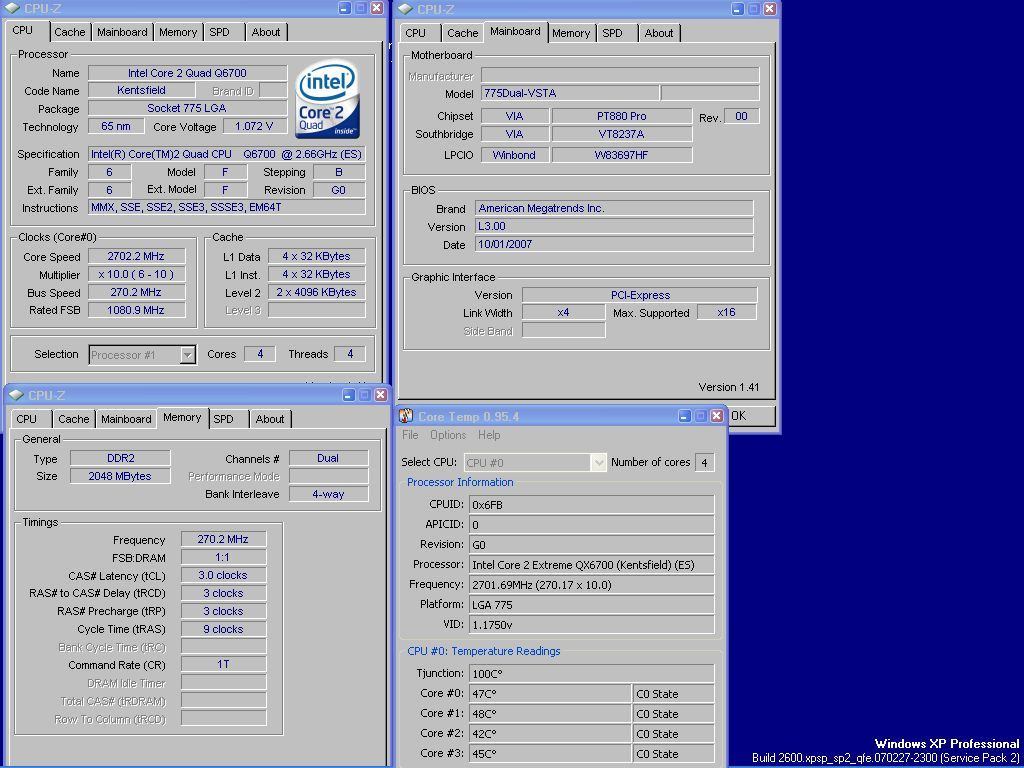Click the CAS# Latency value 3.0 clocks
This screenshot has height=768, width=1024.
[x=223, y=575]
